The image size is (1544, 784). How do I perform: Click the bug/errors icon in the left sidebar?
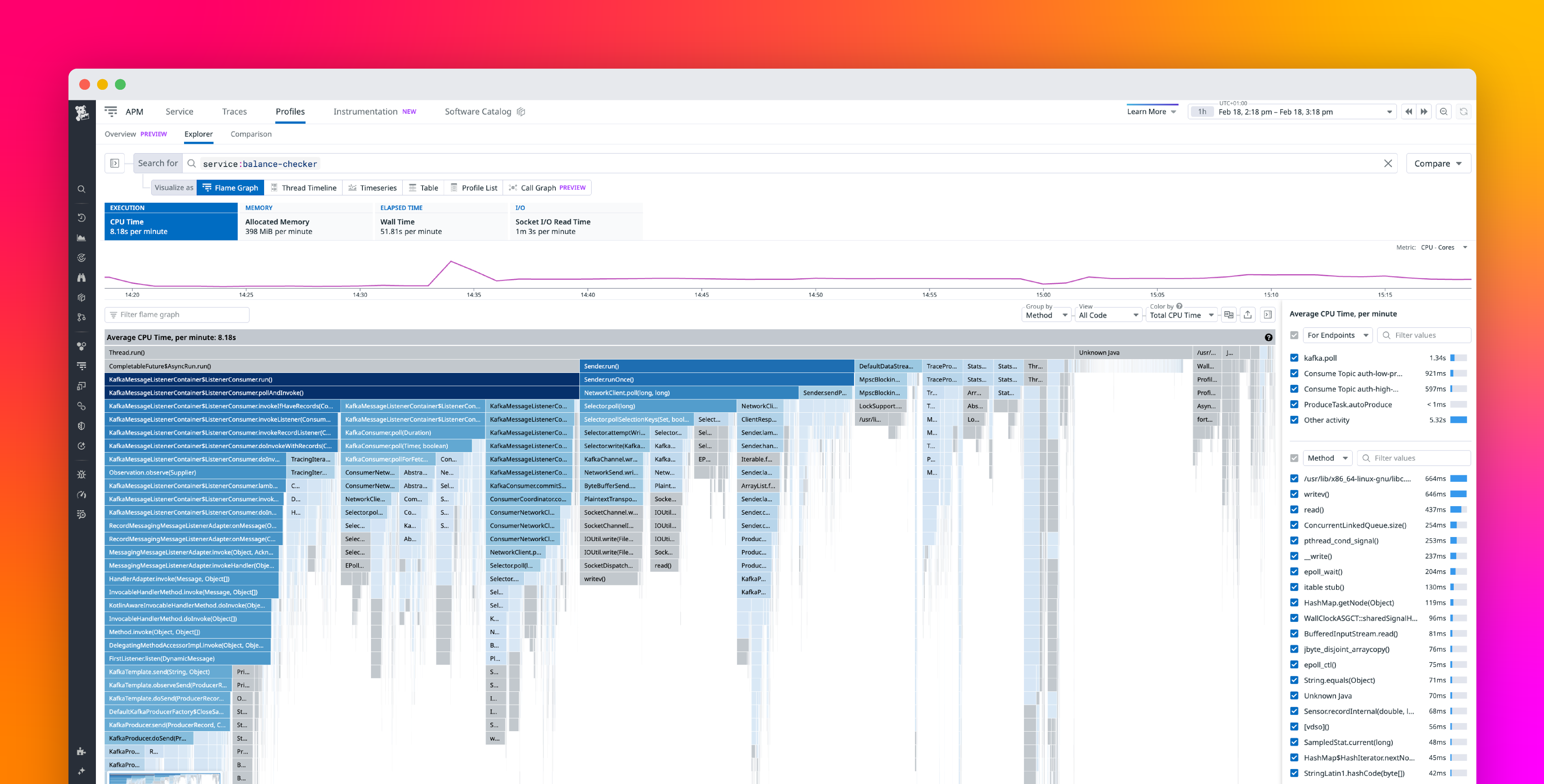pos(82,474)
